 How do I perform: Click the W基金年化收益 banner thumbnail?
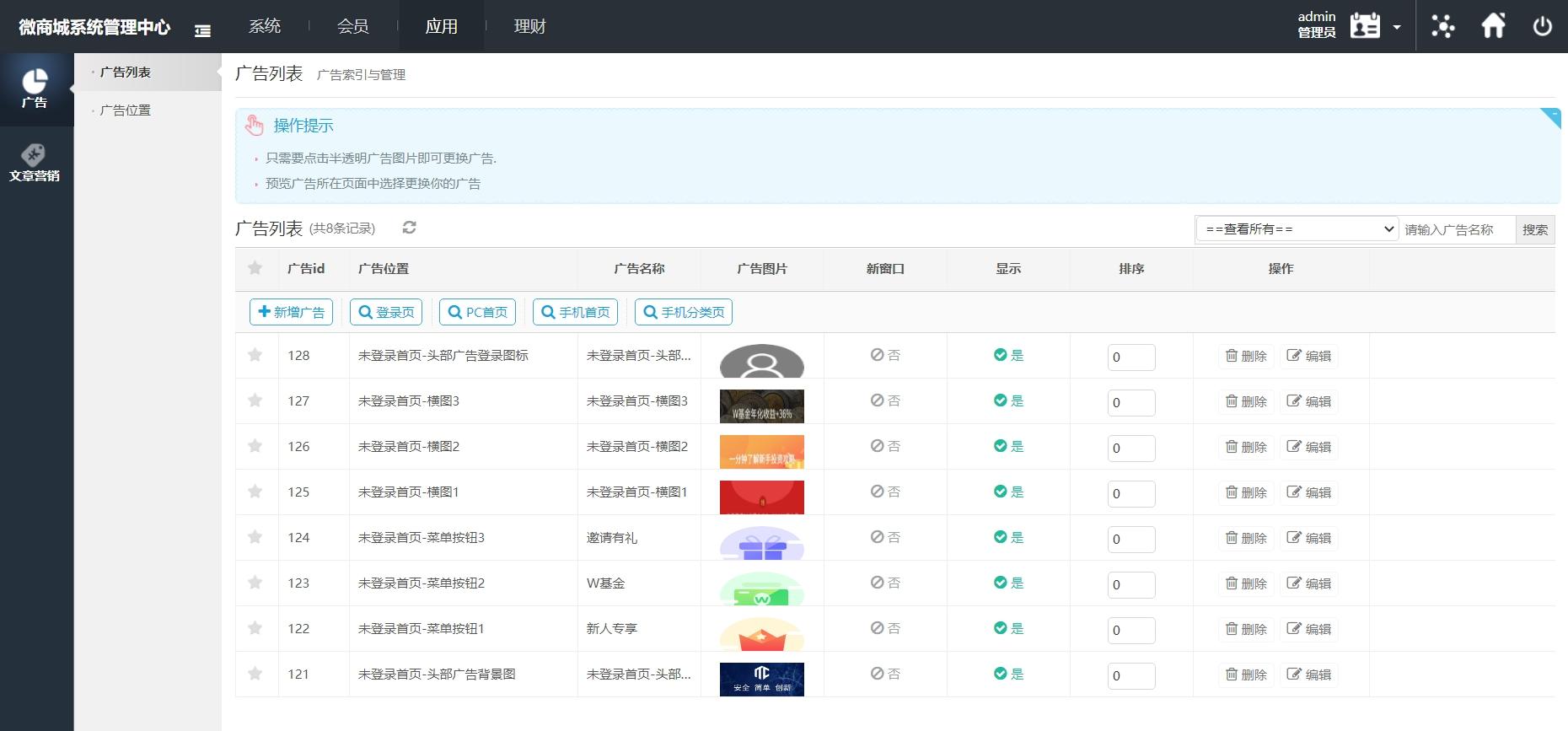pyautogui.click(x=761, y=406)
